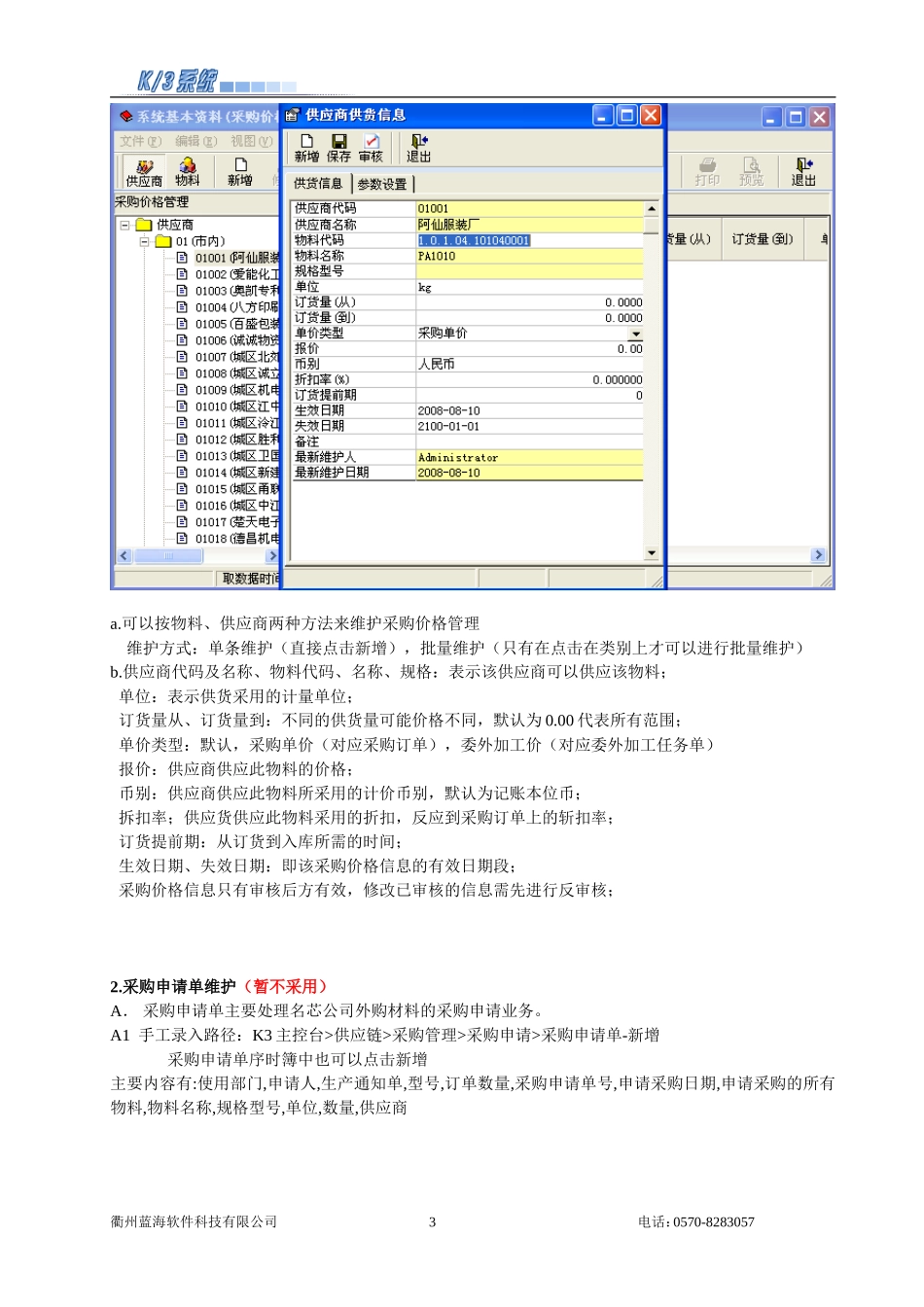This screenshot has width=924, height=1307.
Task: Click the 折扣率 (%) value field
Action: [x=529, y=380]
